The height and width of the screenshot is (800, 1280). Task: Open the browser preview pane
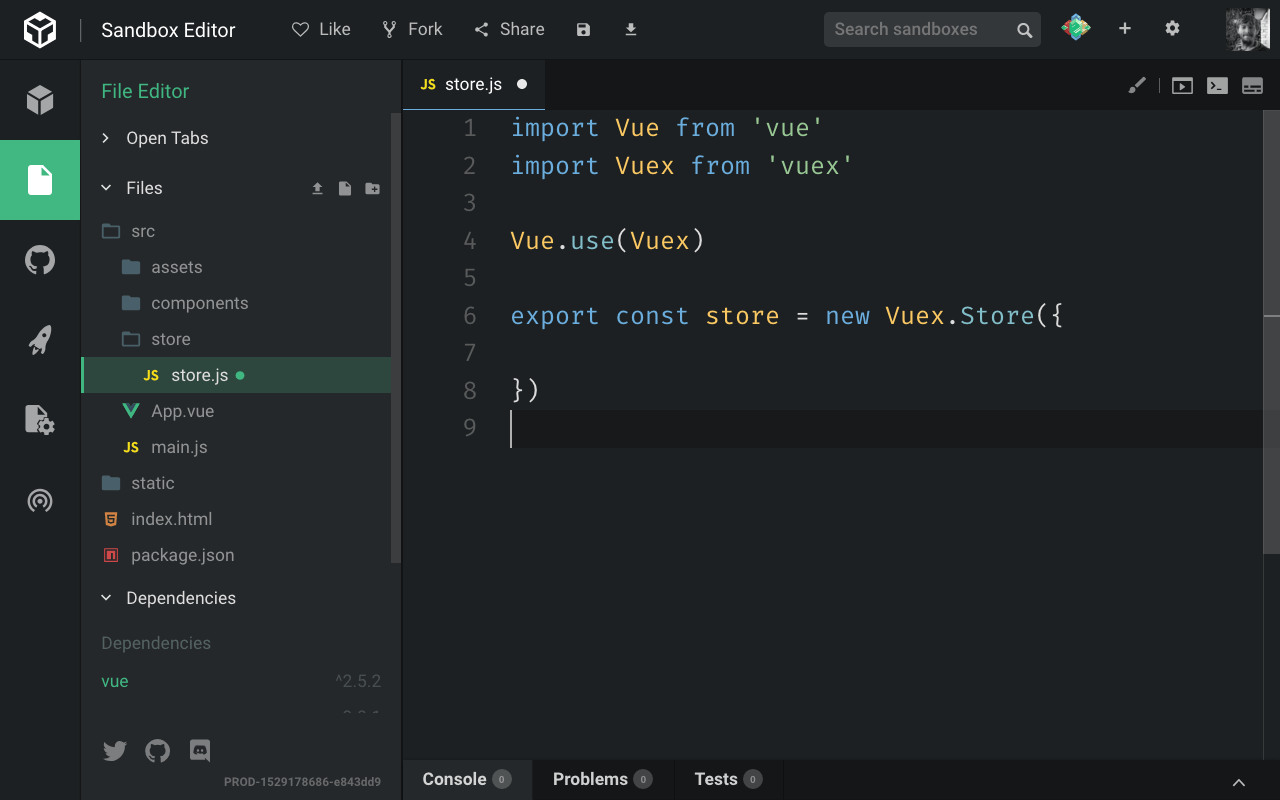[x=1182, y=85]
